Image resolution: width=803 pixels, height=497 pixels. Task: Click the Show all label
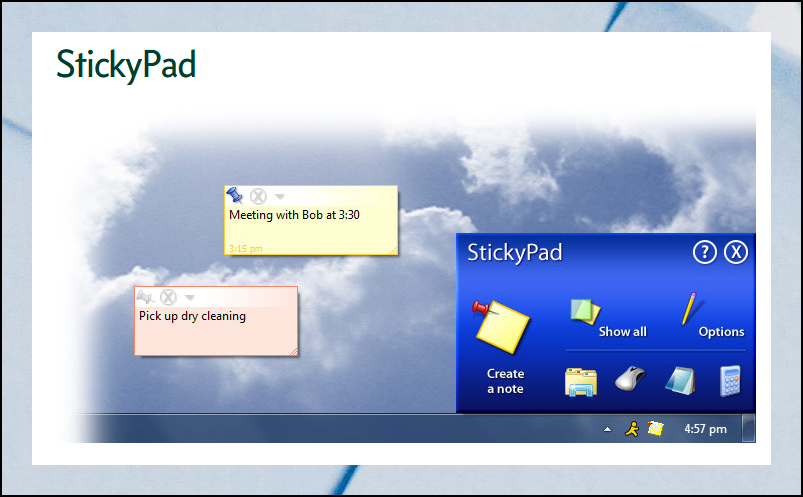[623, 332]
